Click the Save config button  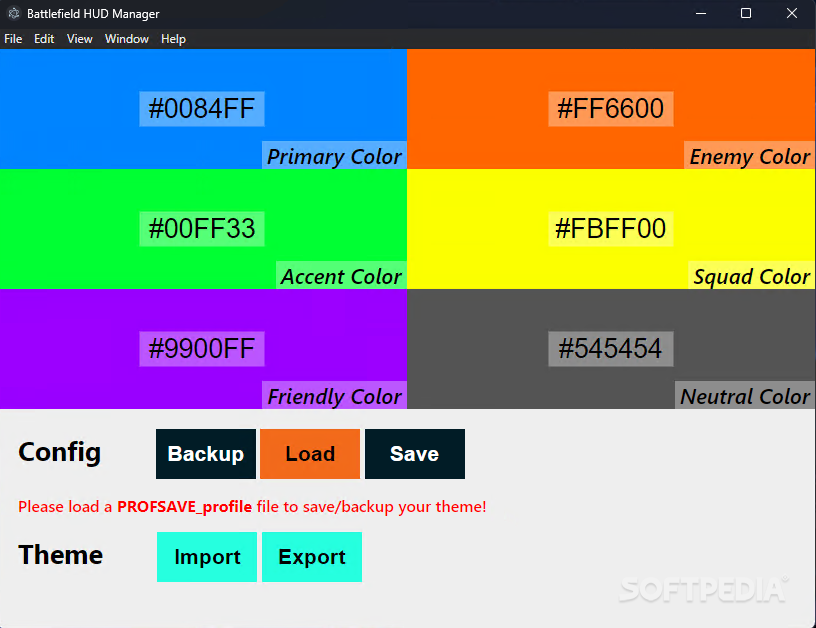pos(415,454)
